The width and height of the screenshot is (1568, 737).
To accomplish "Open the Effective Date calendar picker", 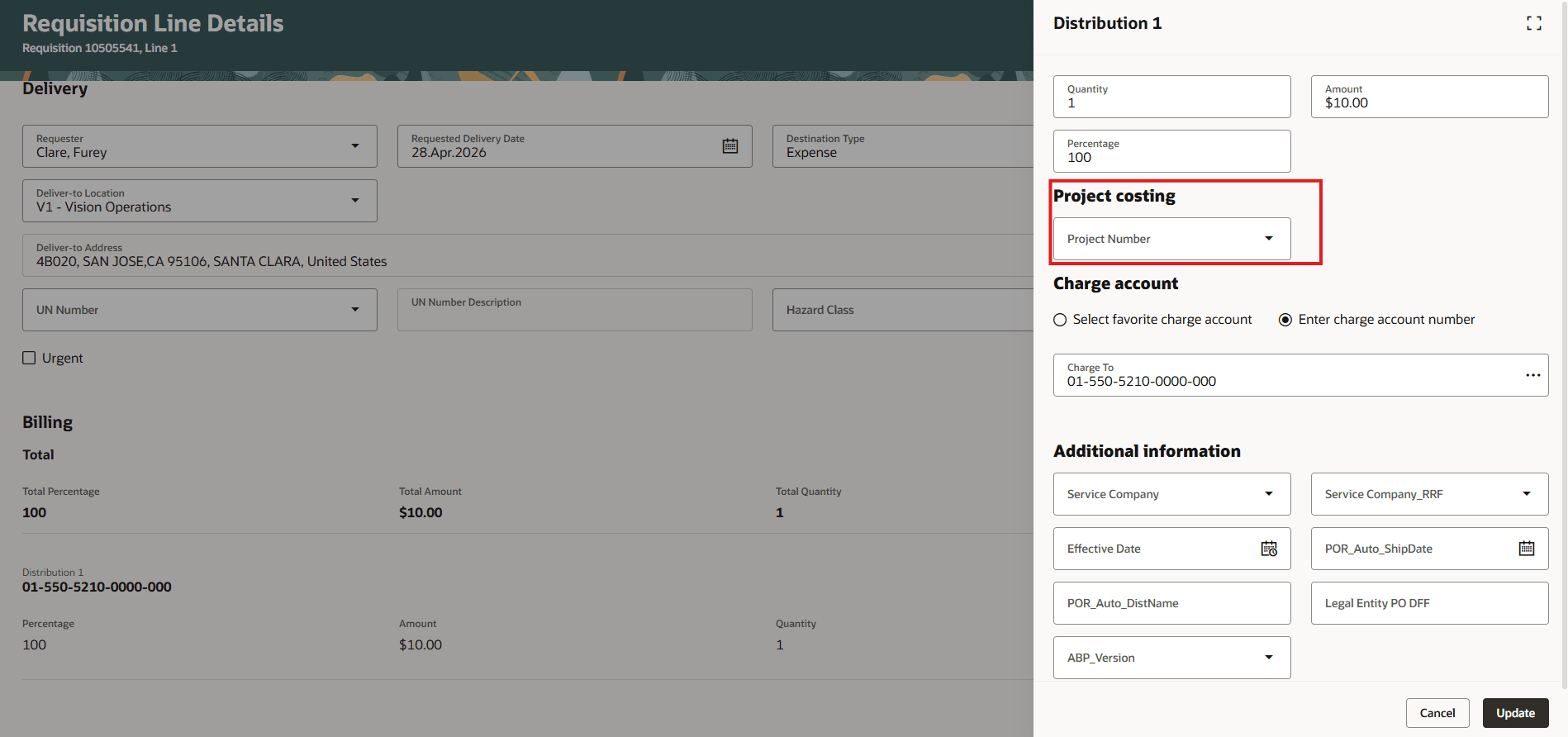I will pyautogui.click(x=1269, y=549).
